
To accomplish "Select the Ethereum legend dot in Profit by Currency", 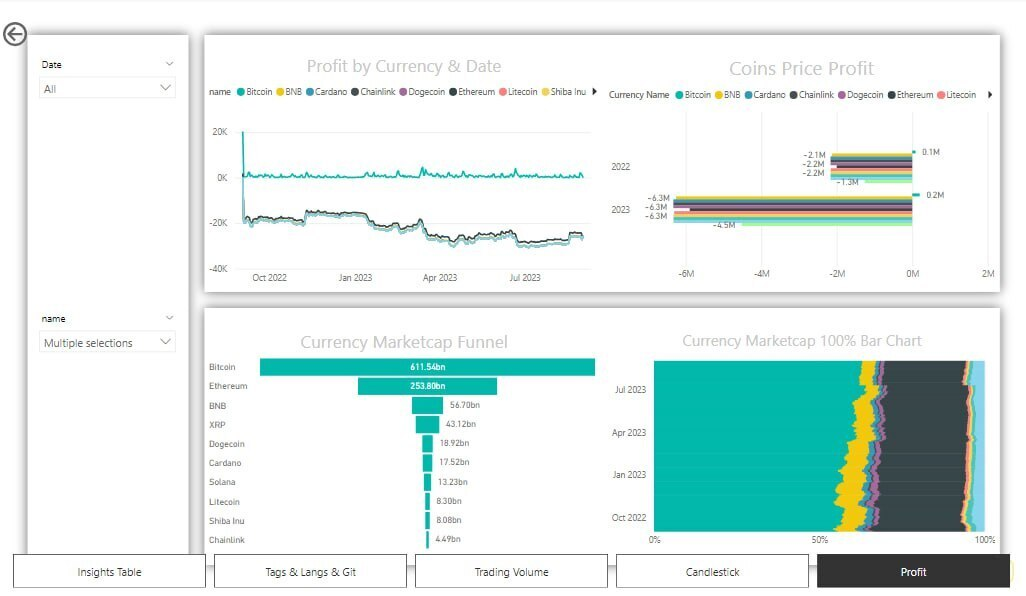I will [x=453, y=91].
